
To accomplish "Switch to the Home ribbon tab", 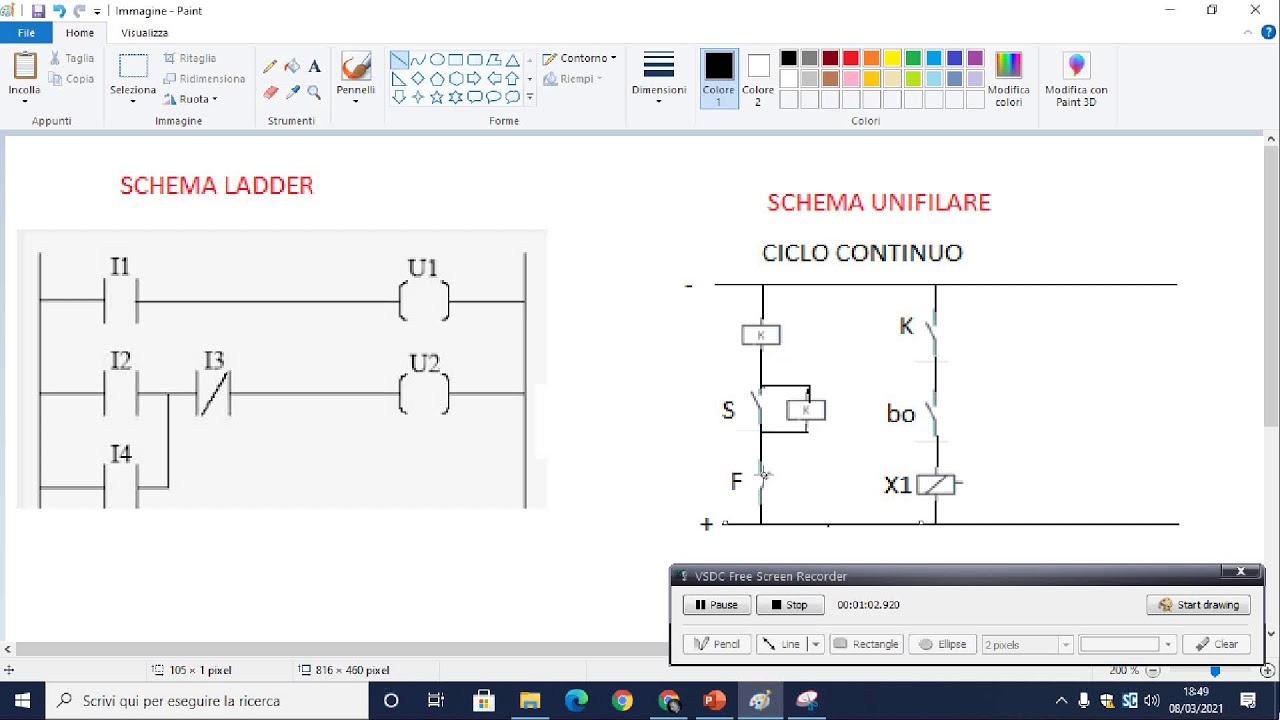I will coord(80,33).
